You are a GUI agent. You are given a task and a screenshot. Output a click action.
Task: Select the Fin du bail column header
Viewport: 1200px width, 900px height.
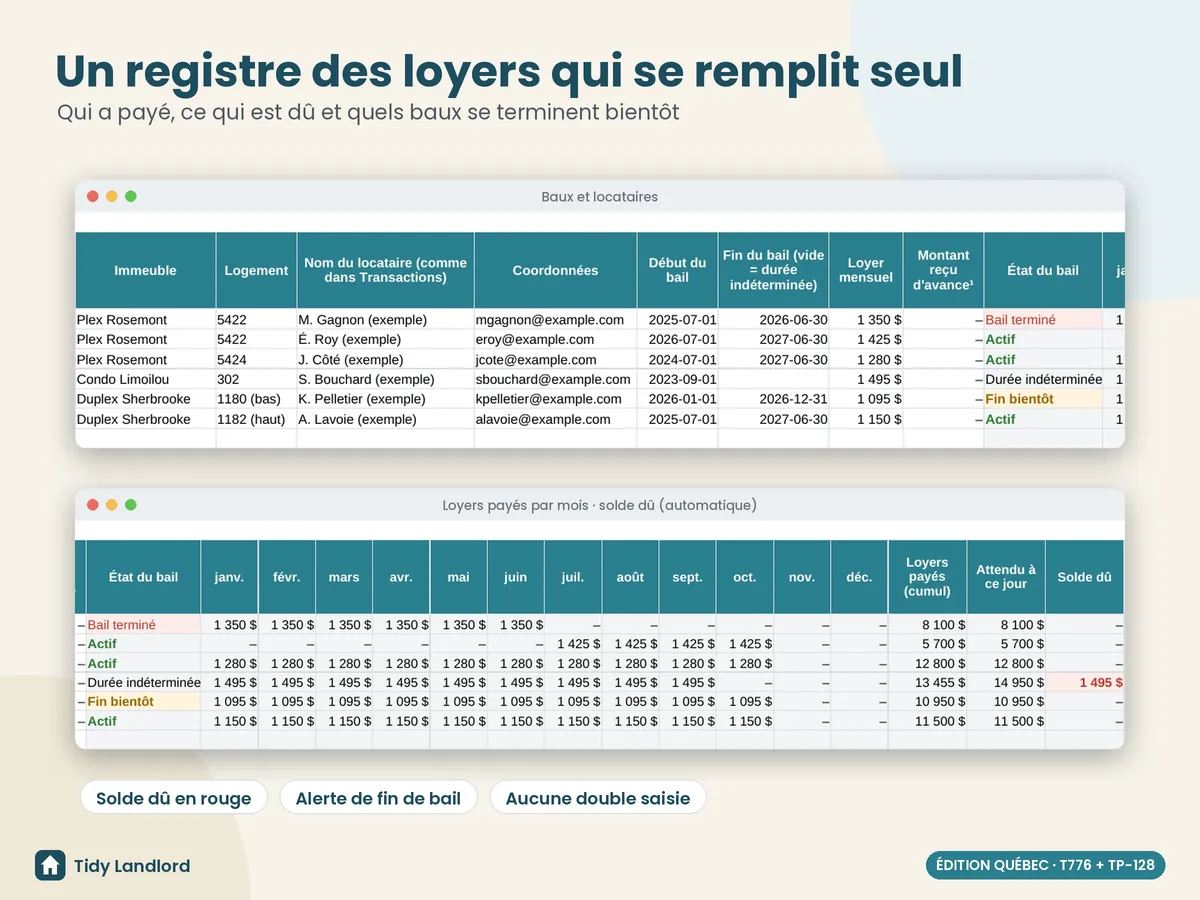click(773, 270)
